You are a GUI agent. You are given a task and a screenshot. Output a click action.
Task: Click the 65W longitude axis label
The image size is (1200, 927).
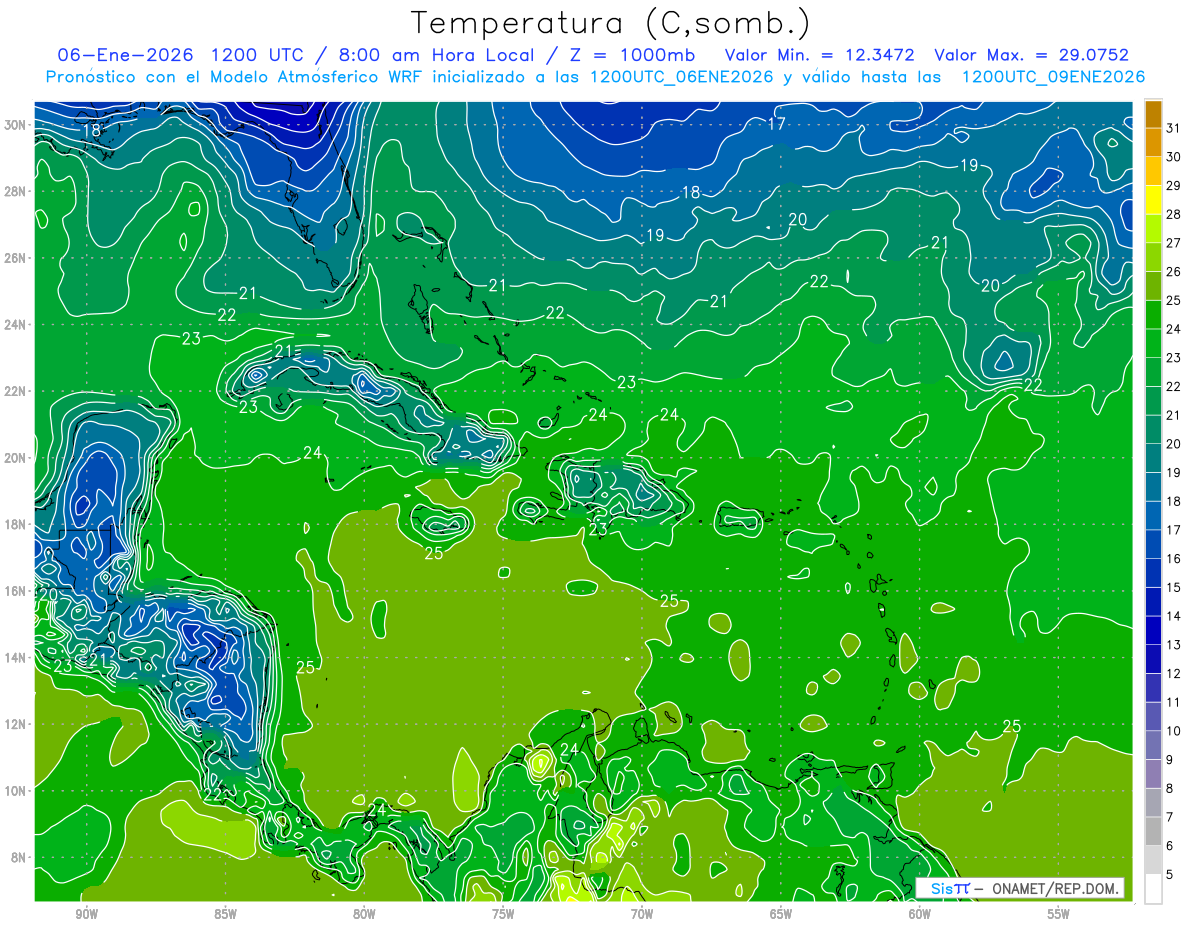click(781, 914)
